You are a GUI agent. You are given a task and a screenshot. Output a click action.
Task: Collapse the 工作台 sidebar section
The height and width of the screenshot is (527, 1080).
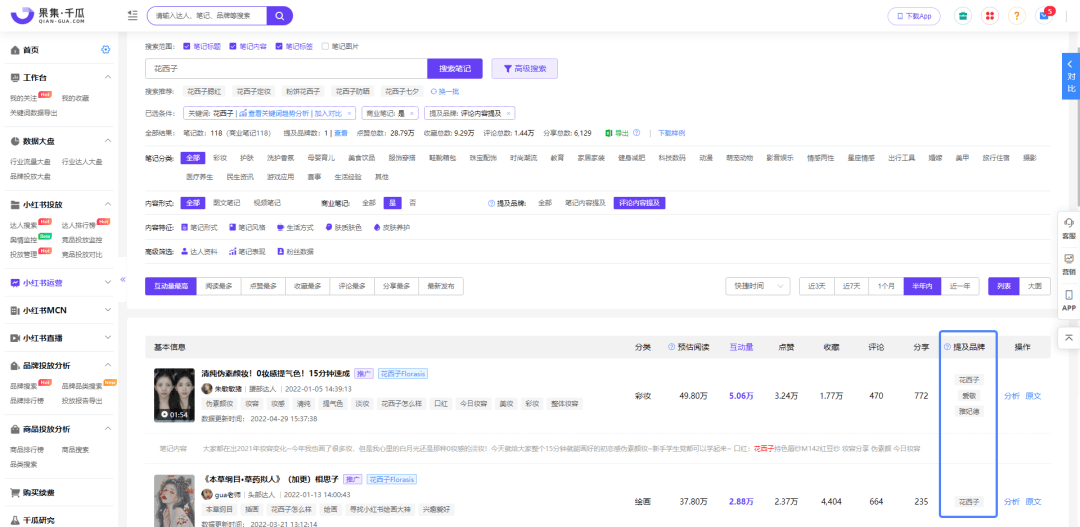[107, 77]
